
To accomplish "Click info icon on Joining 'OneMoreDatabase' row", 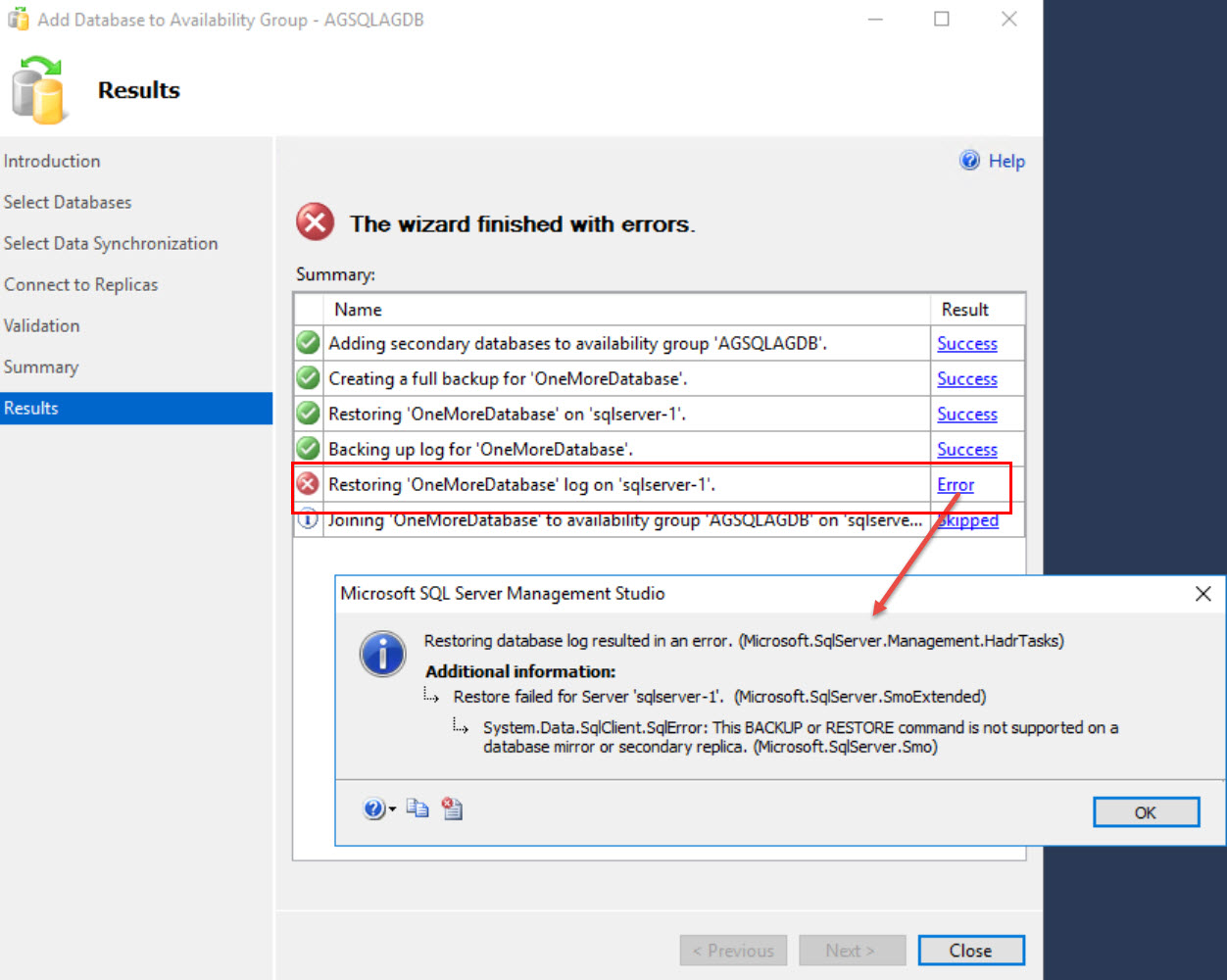I will pos(308,519).
